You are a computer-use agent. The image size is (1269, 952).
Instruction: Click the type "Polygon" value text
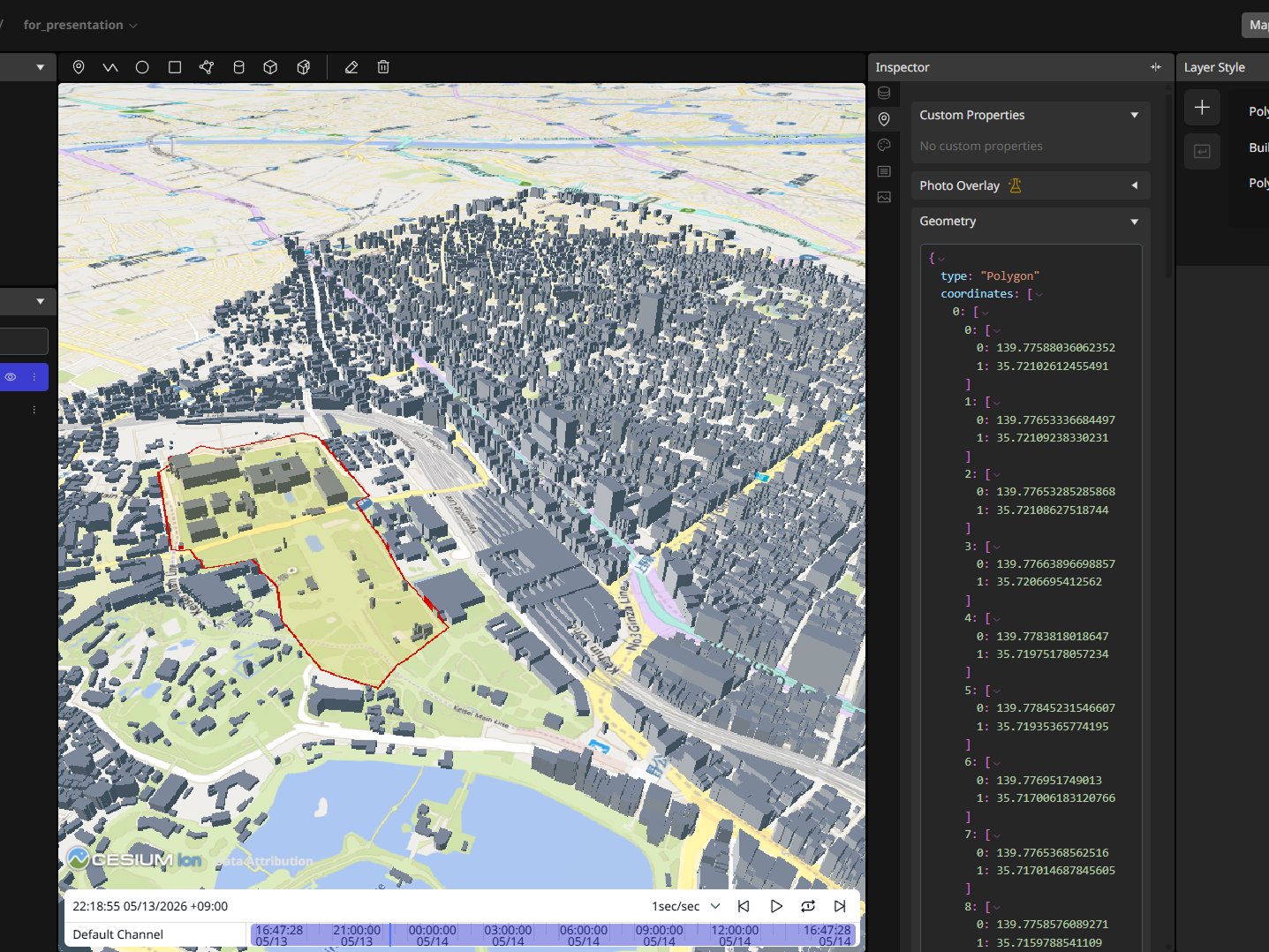pos(1009,276)
